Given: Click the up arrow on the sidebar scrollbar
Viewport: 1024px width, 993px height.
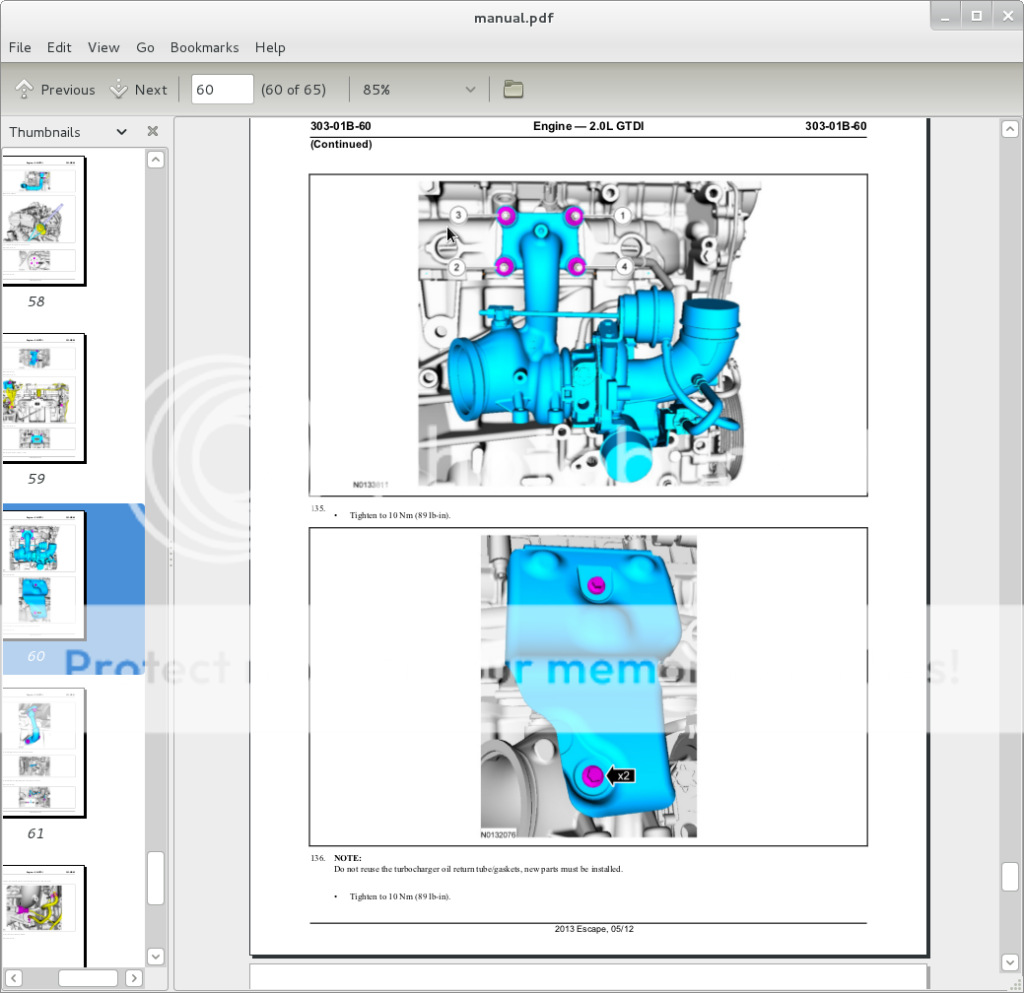Looking at the screenshot, I should [x=155, y=158].
